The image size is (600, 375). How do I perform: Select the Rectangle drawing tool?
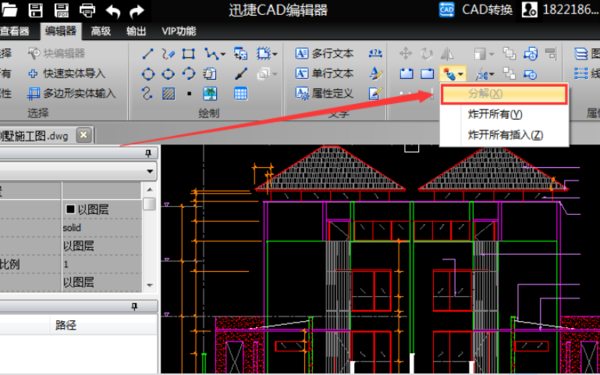pos(188,54)
